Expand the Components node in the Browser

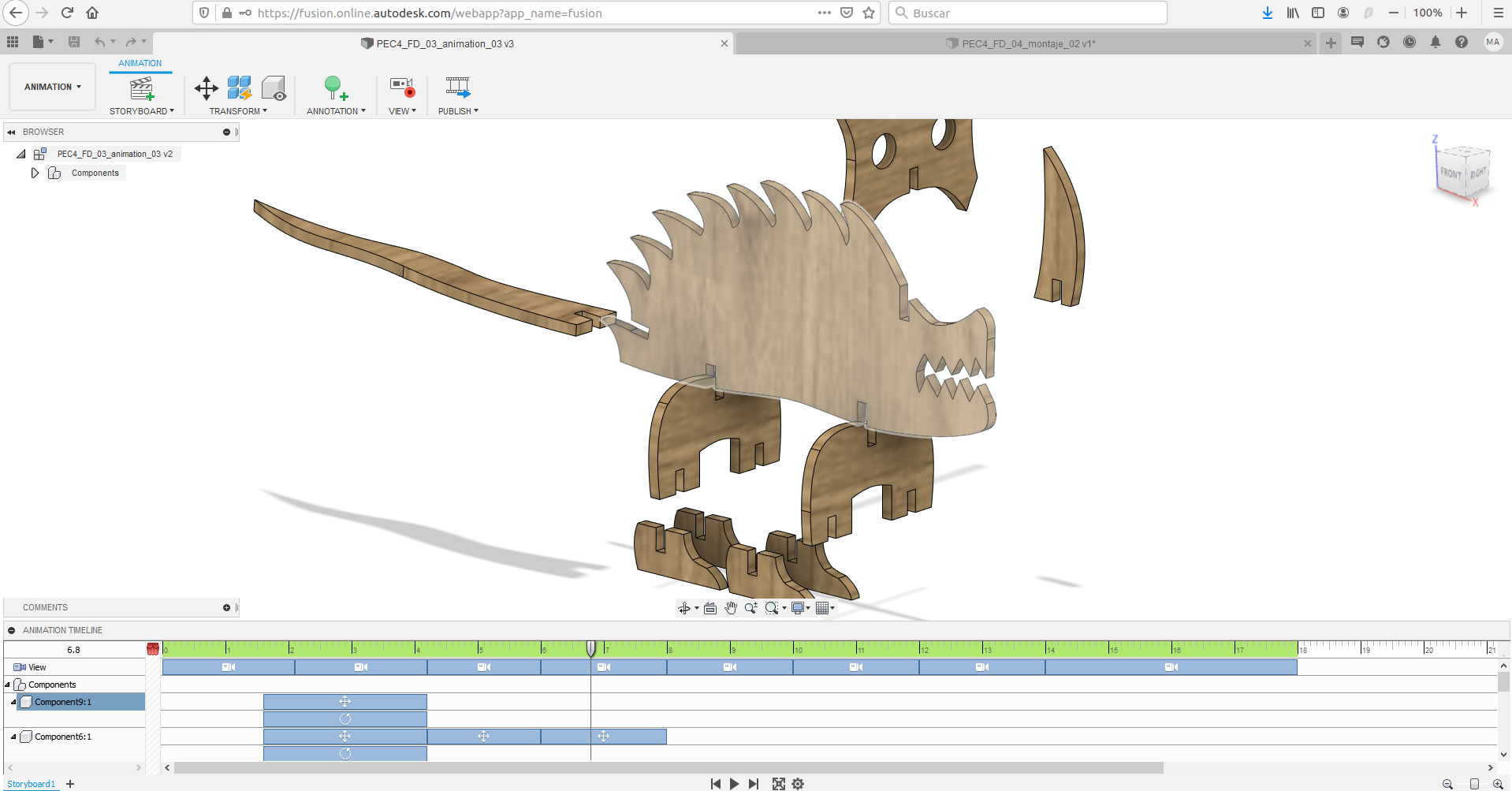pos(35,173)
